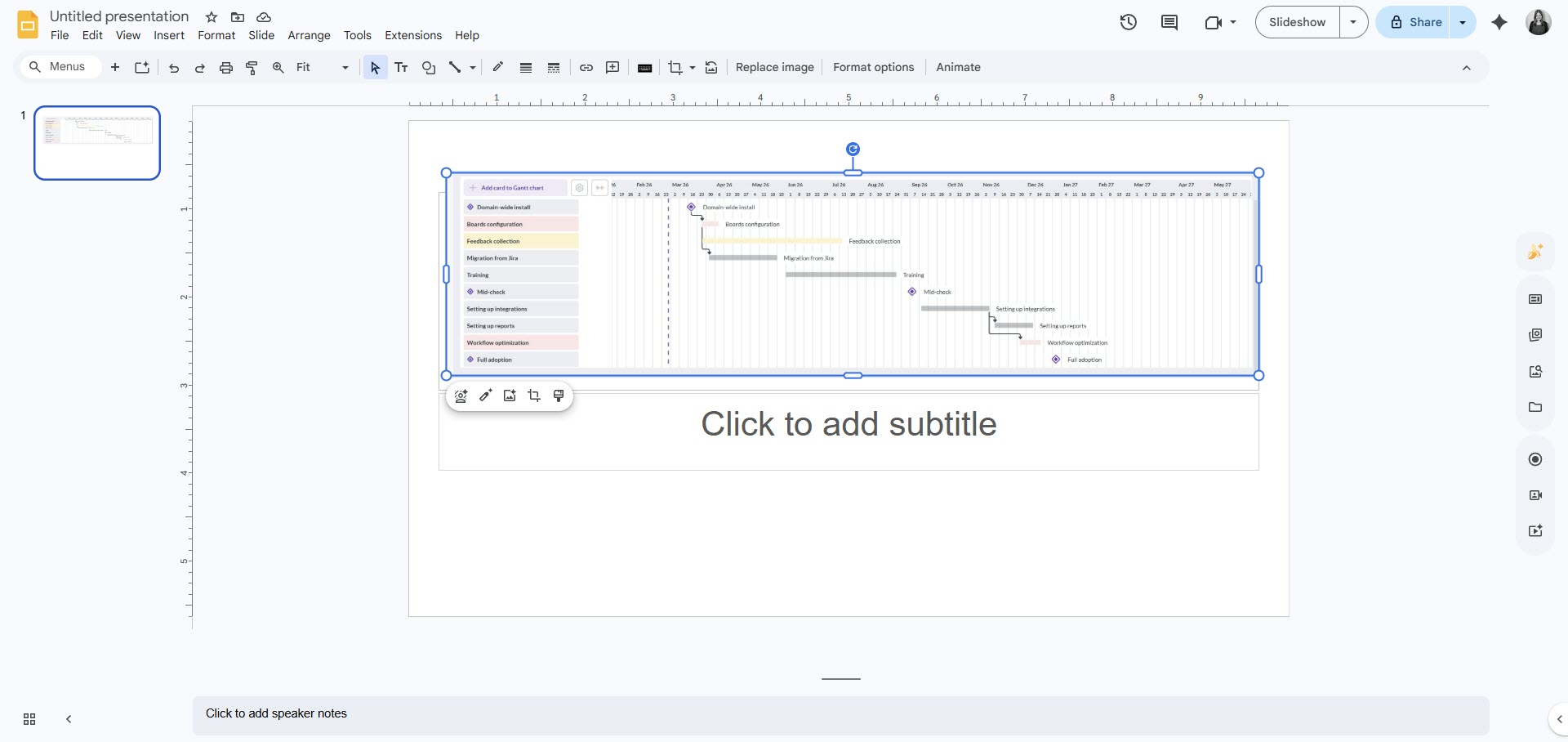Image resolution: width=1568 pixels, height=742 pixels.
Task: Open the Insert menu
Action: point(168,35)
